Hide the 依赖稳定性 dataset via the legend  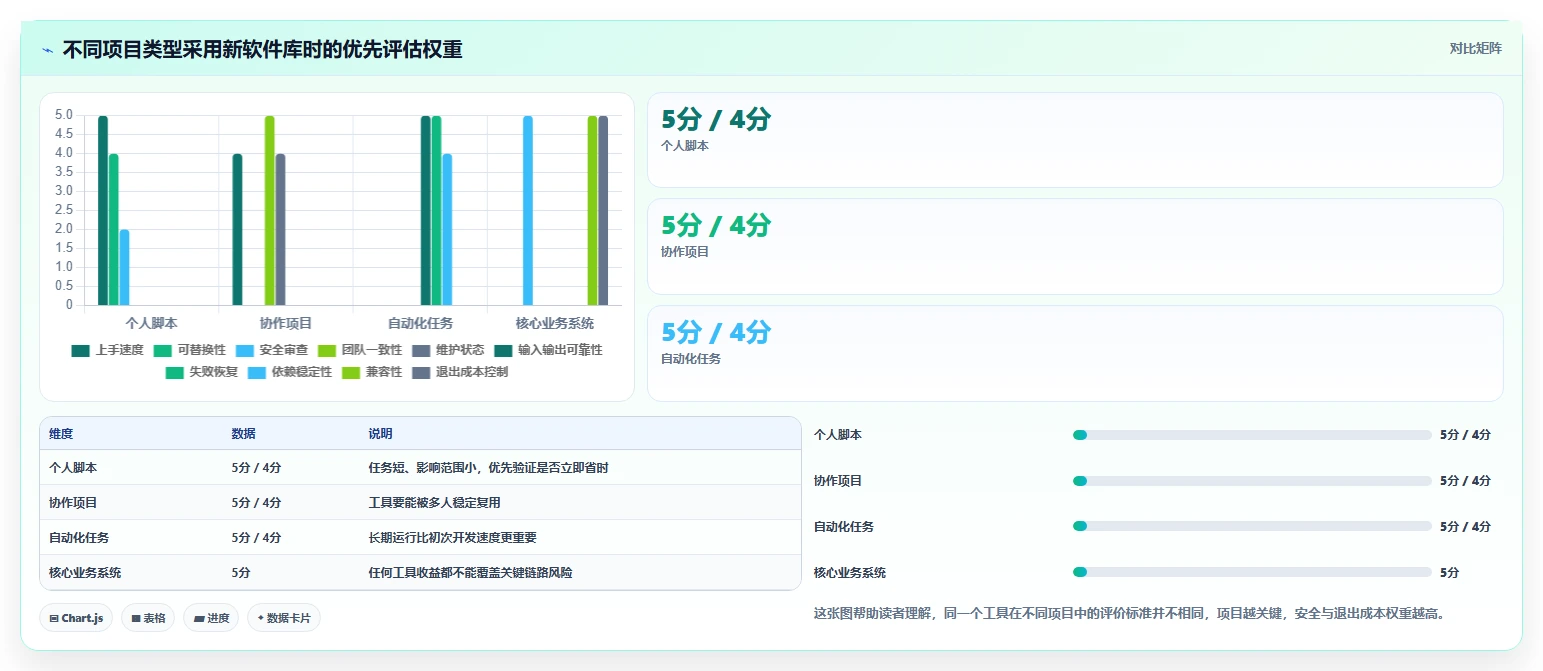(x=290, y=373)
